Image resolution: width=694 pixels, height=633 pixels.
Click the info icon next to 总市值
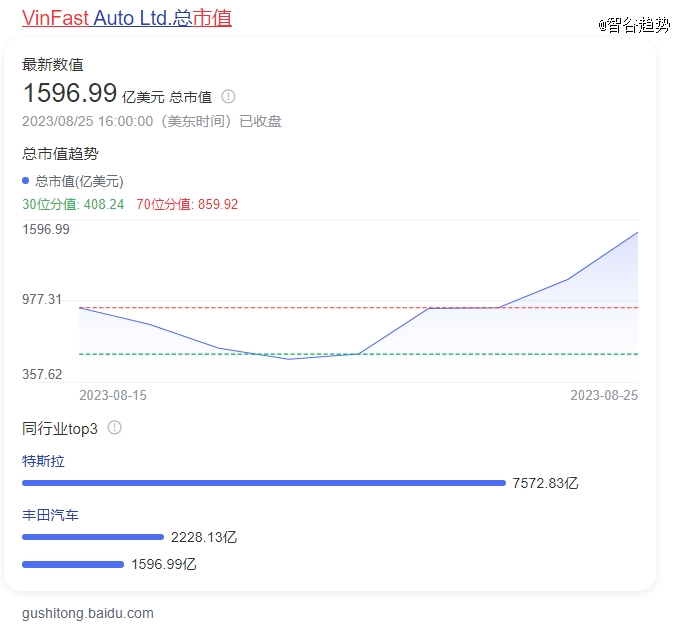pos(228,97)
